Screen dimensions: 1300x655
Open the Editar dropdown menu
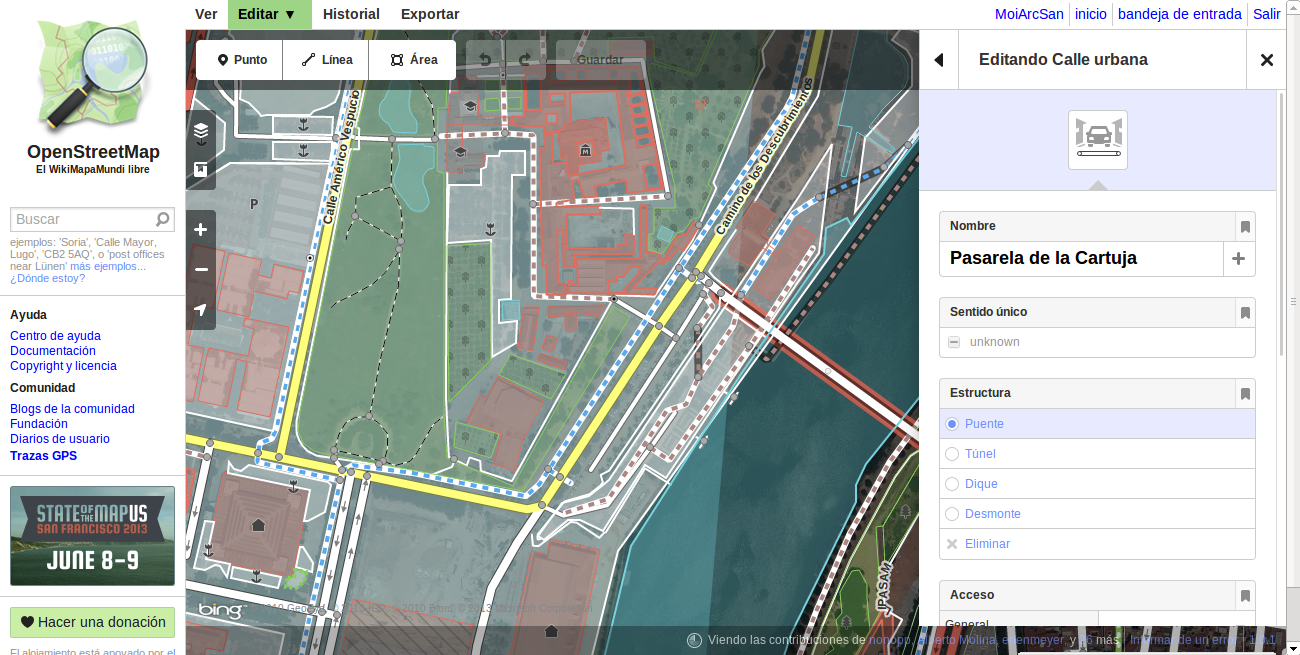[x=270, y=14]
